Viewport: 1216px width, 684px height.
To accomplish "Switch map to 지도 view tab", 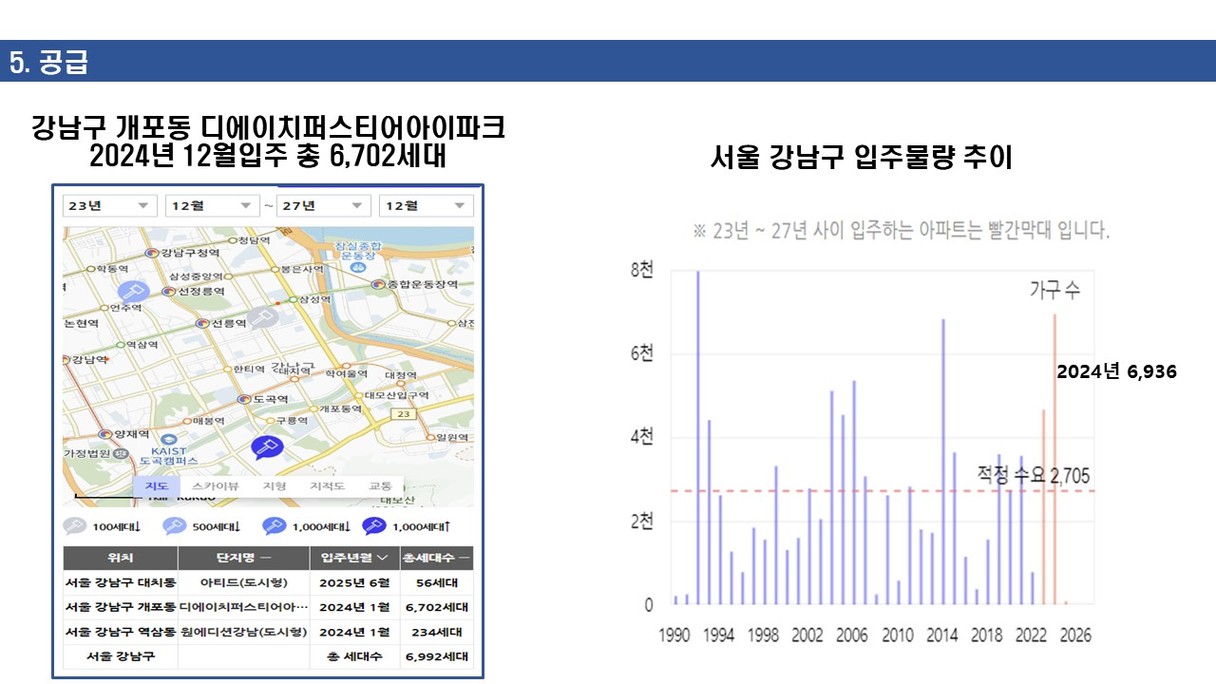I will pyautogui.click(x=156, y=486).
